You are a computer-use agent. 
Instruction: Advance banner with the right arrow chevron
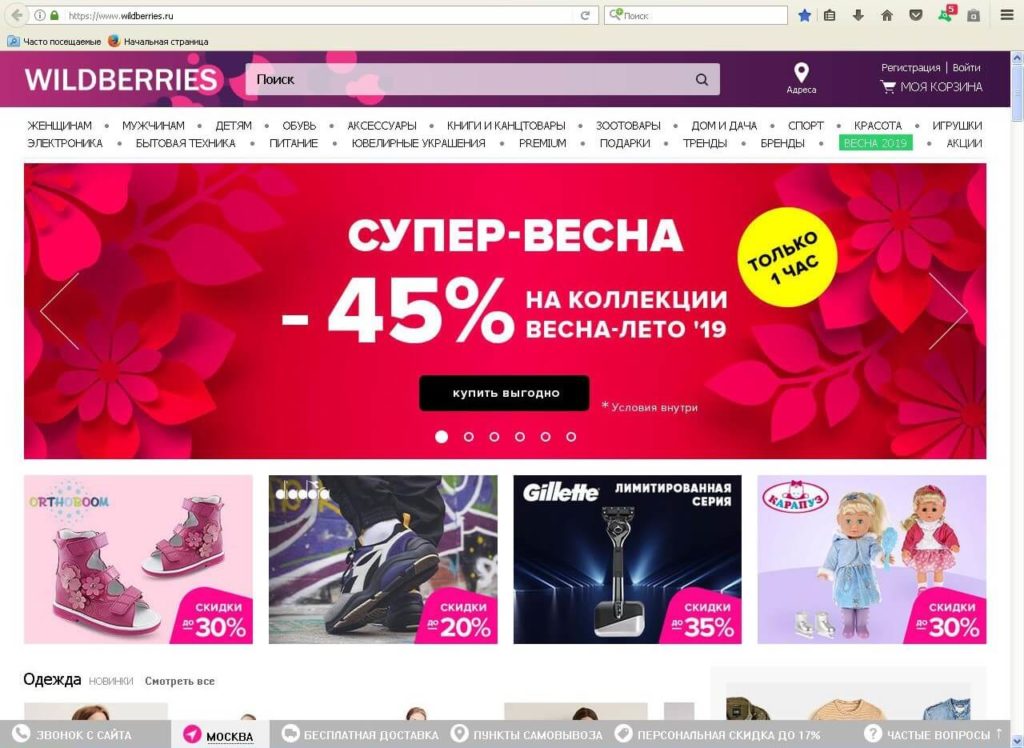(x=948, y=311)
